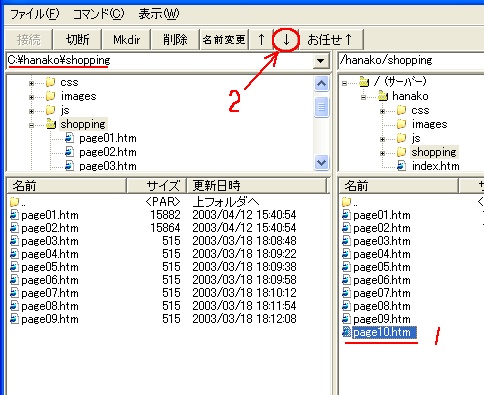Click the Mkdir button
This screenshot has width=484, height=395.
127,40
